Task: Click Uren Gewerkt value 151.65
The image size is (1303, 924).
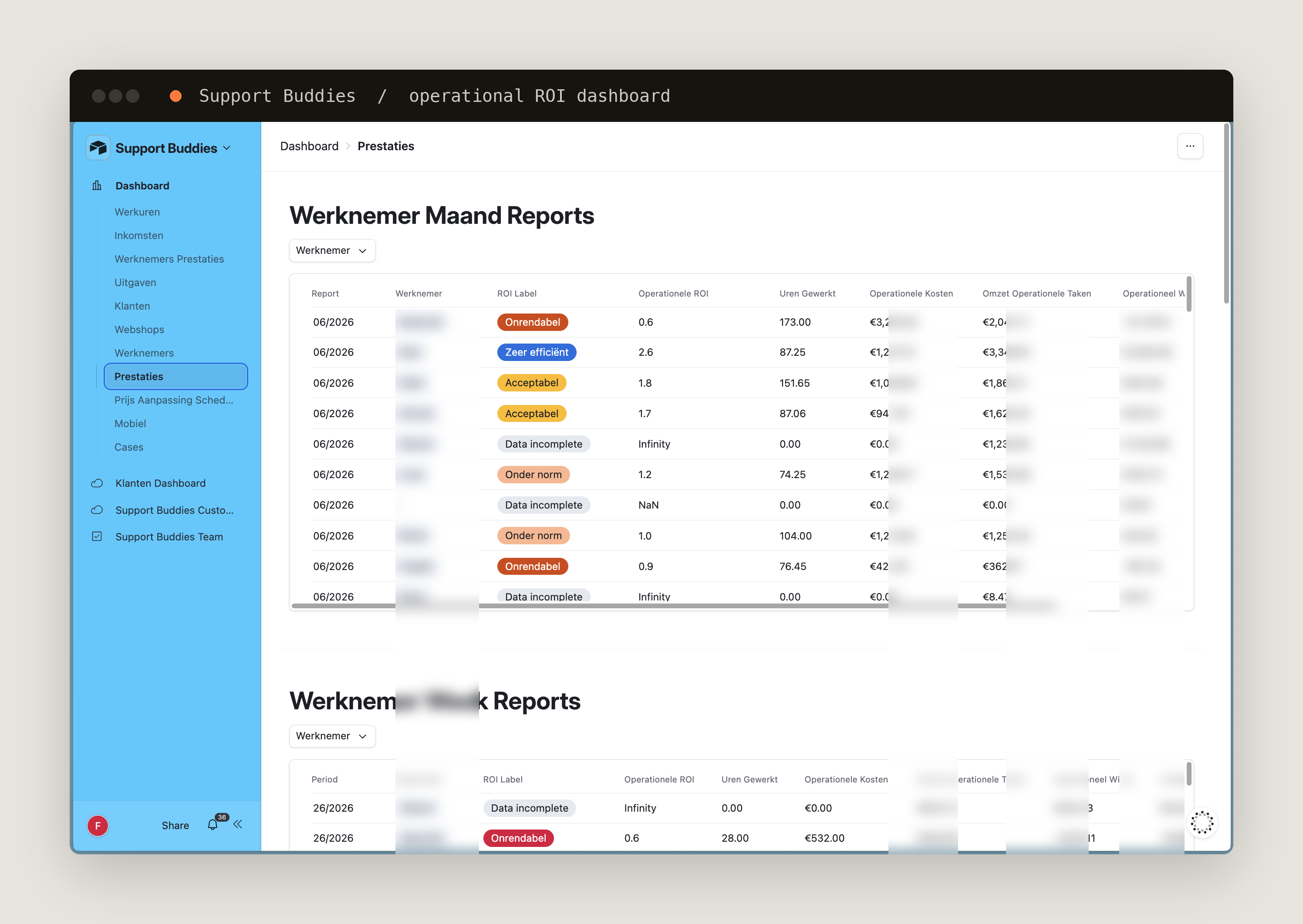Action: pos(794,383)
